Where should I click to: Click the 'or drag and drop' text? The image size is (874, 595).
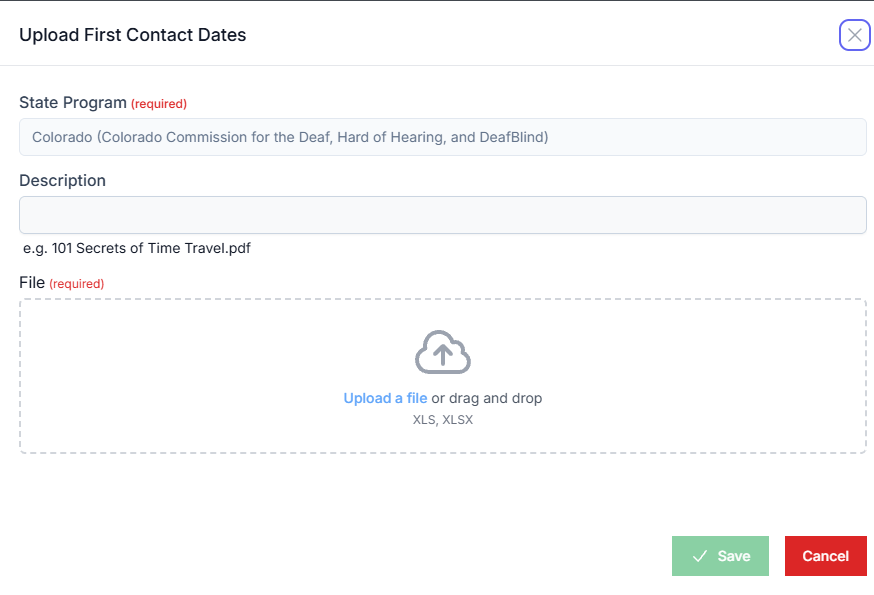[487, 398]
